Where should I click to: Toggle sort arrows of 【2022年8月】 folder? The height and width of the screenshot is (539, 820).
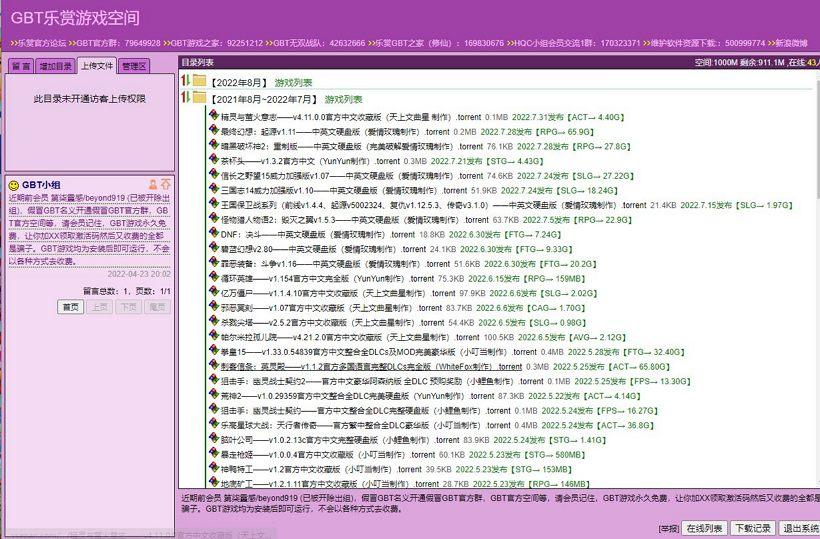tap(185, 81)
